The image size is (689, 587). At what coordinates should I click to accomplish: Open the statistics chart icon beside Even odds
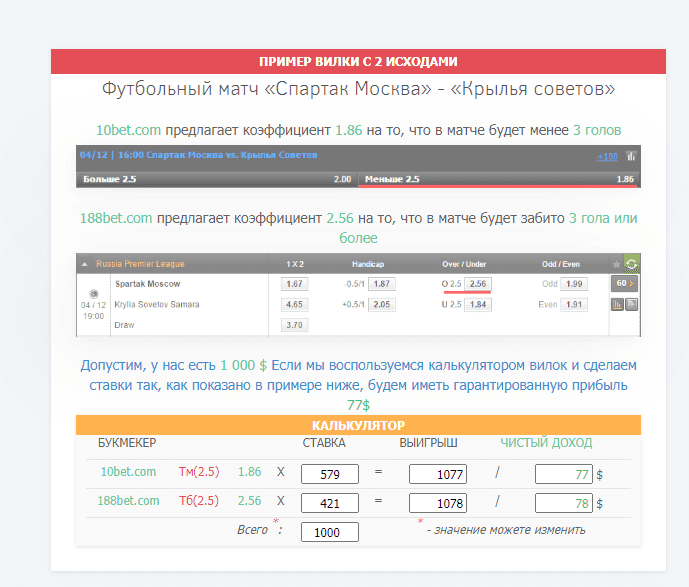617,304
